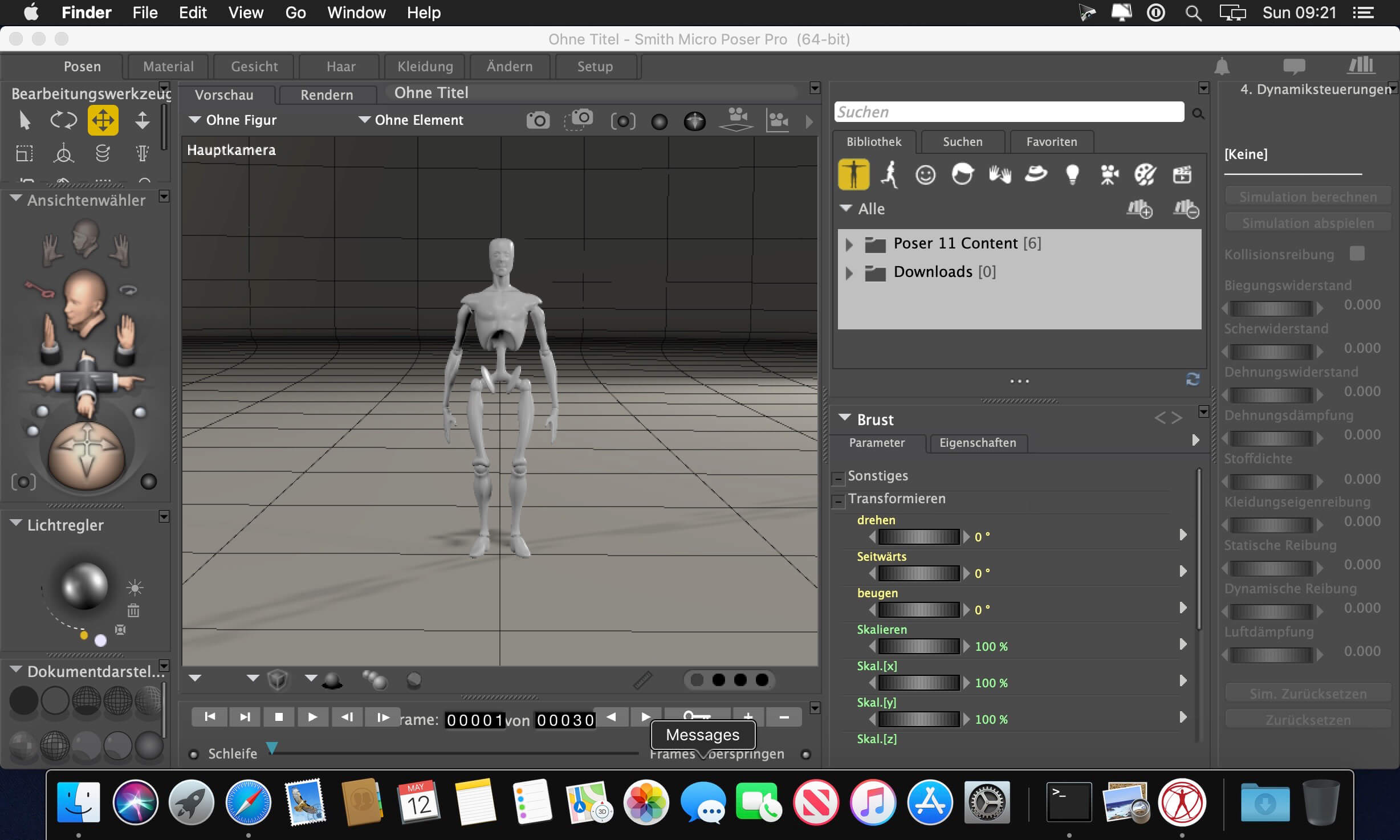The height and width of the screenshot is (840, 1400).
Task: Collapse the Transformieren parameter group
Action: [838, 501]
